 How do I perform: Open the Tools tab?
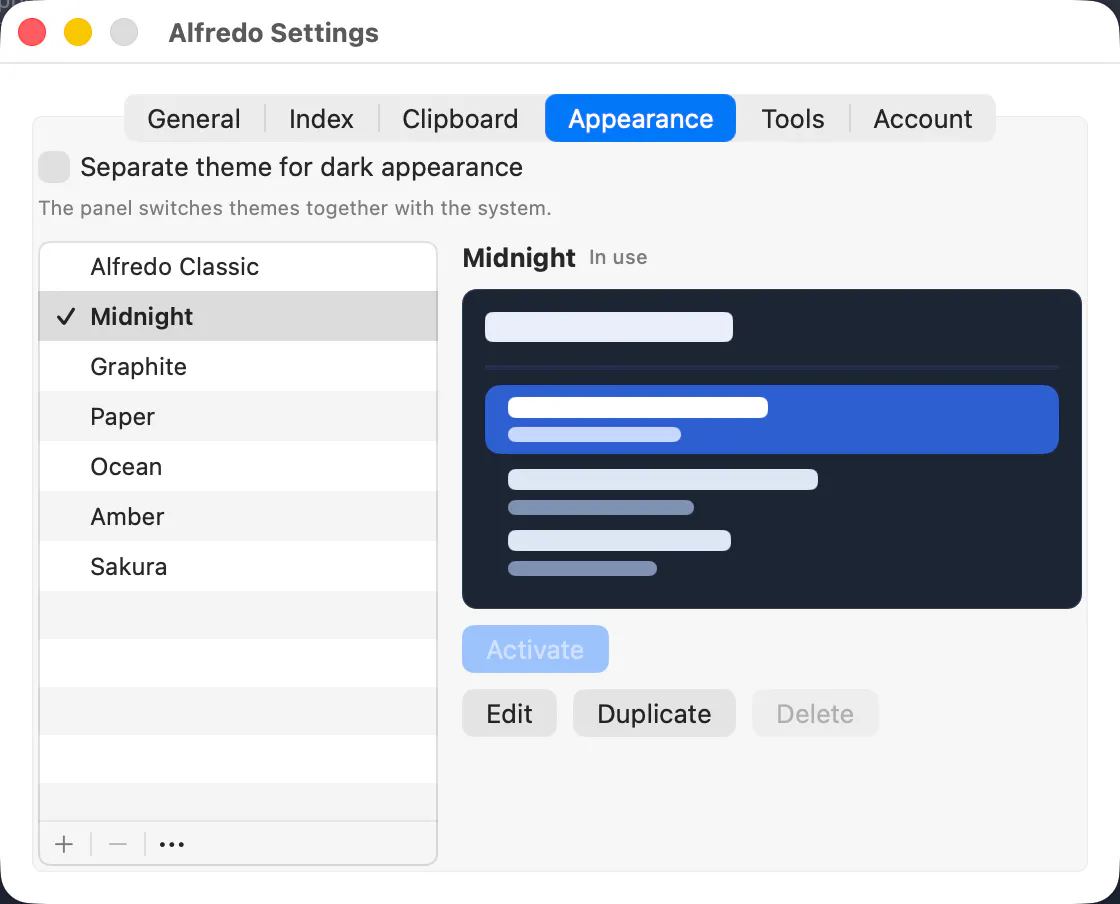793,119
